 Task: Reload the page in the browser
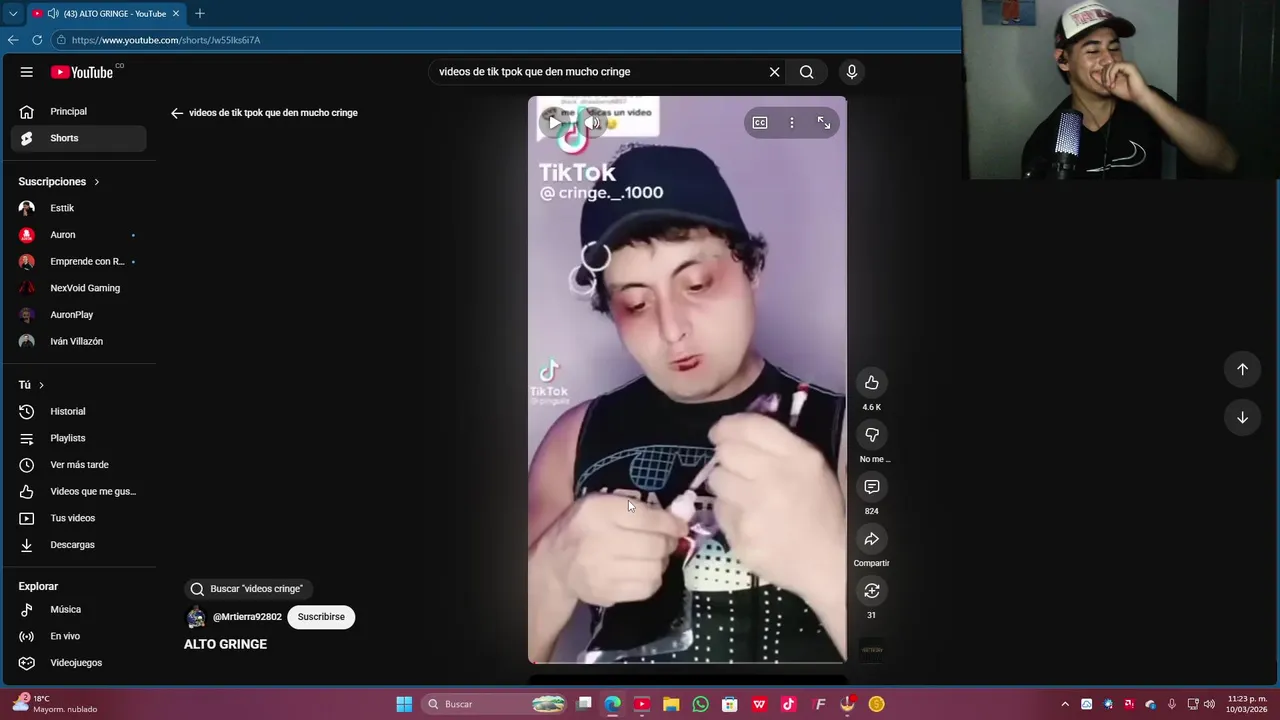pos(37,40)
